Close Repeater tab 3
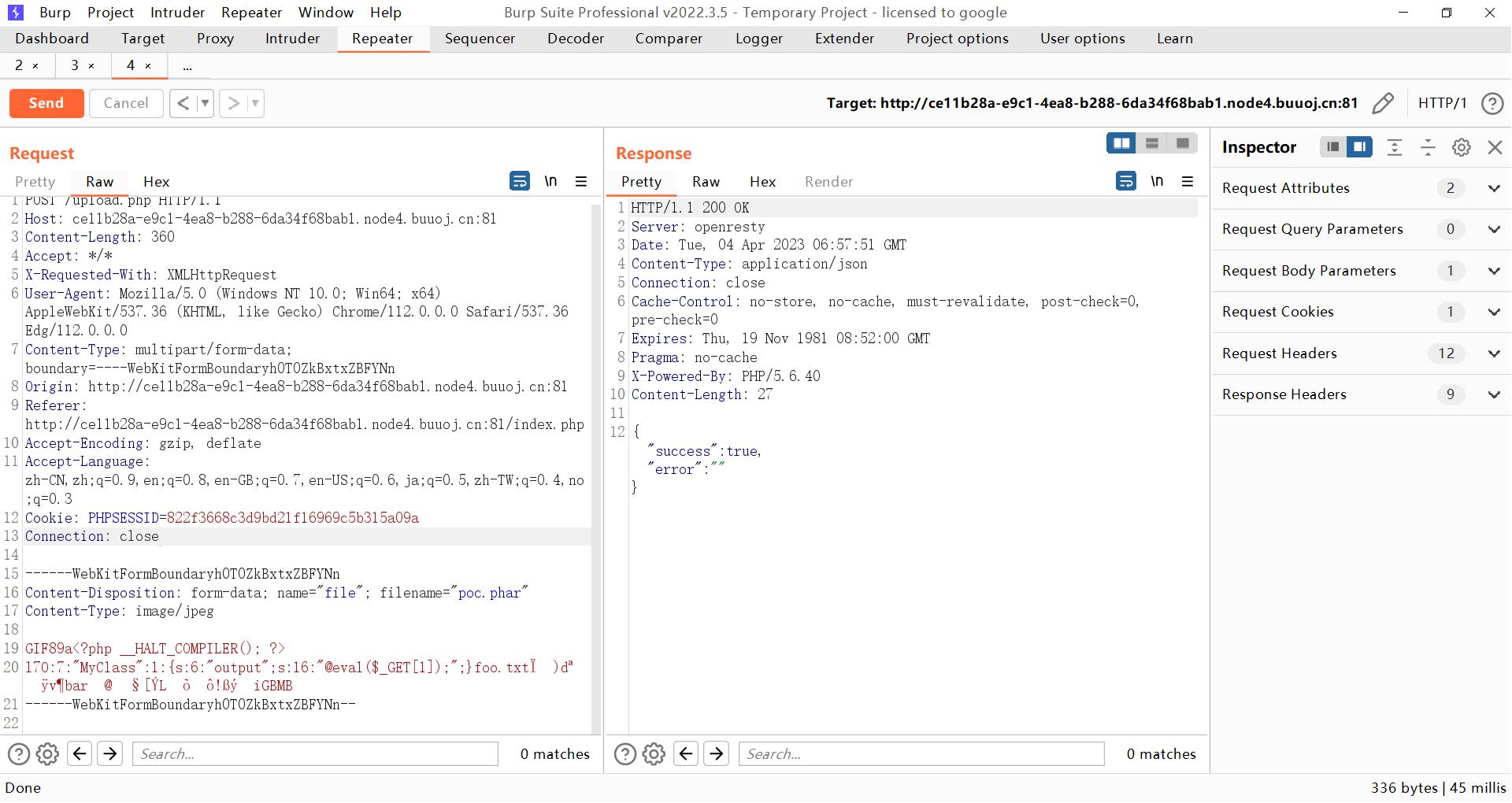1512x803 pixels. pos(91,66)
